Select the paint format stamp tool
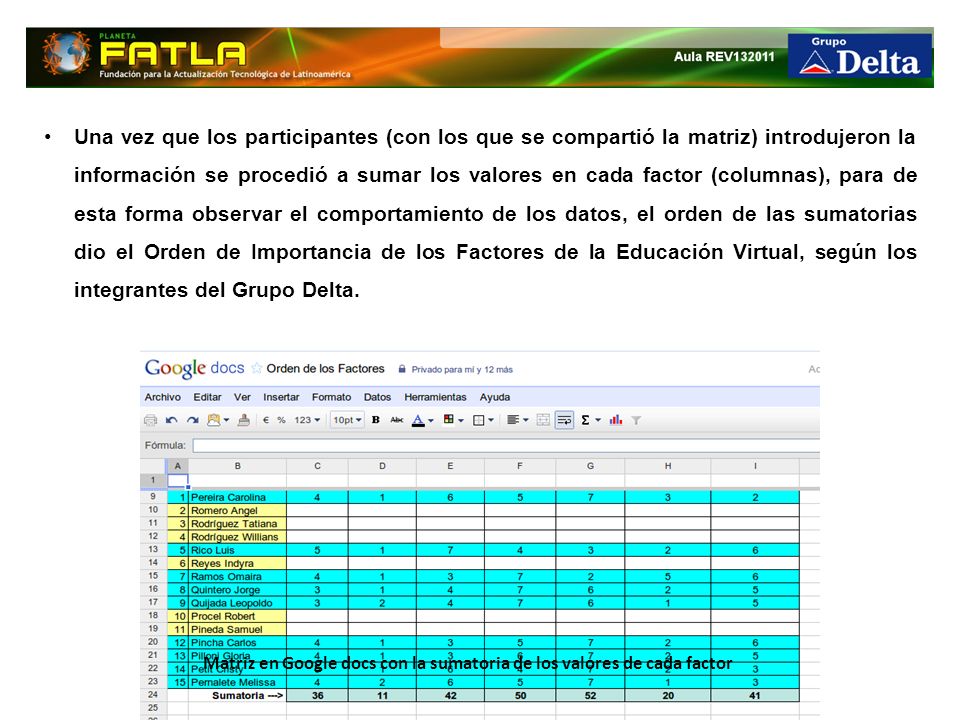 (244, 420)
